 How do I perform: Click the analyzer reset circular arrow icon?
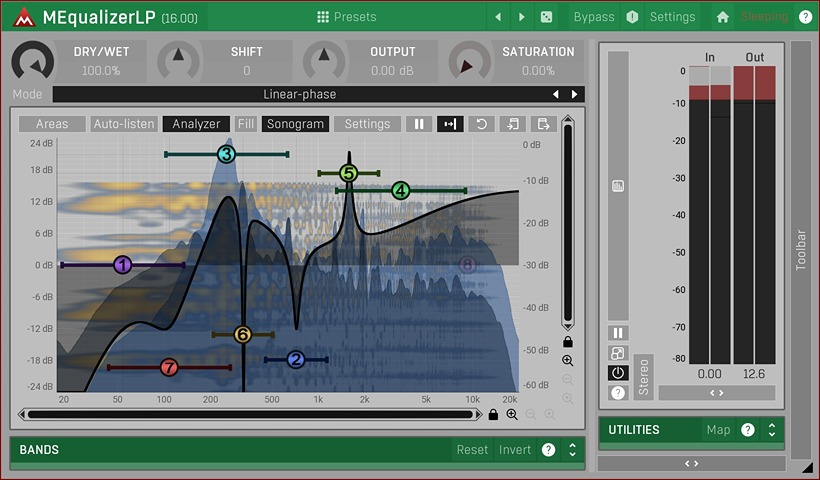tap(482, 124)
